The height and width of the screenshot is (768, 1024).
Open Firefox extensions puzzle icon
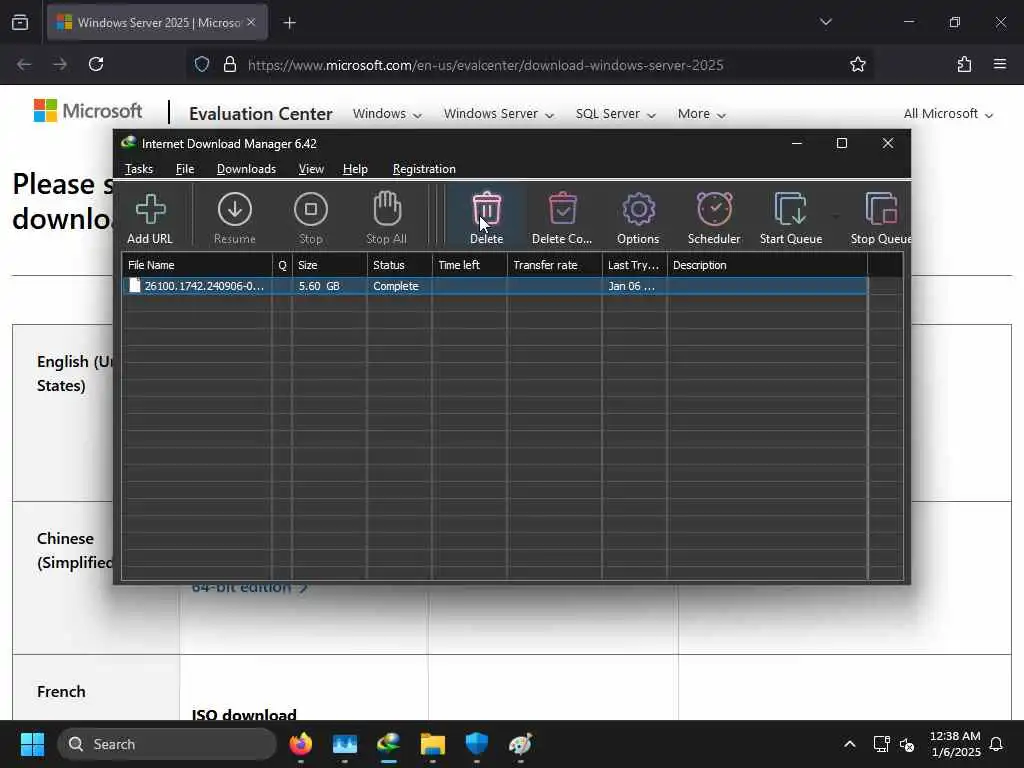[x=964, y=64]
